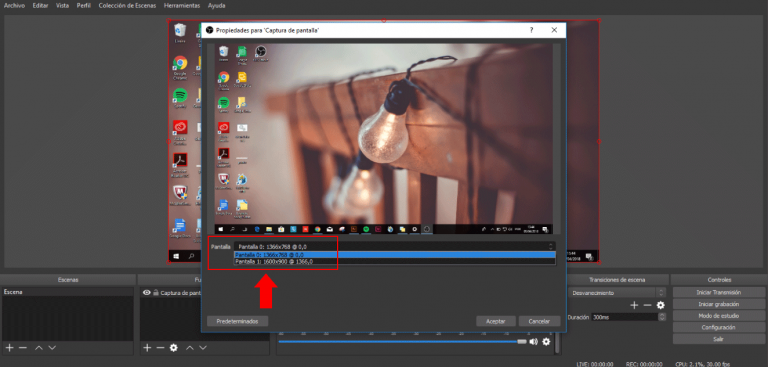Adjust mixer volume slider handle
This screenshot has height=367, width=768.
click(x=522, y=342)
